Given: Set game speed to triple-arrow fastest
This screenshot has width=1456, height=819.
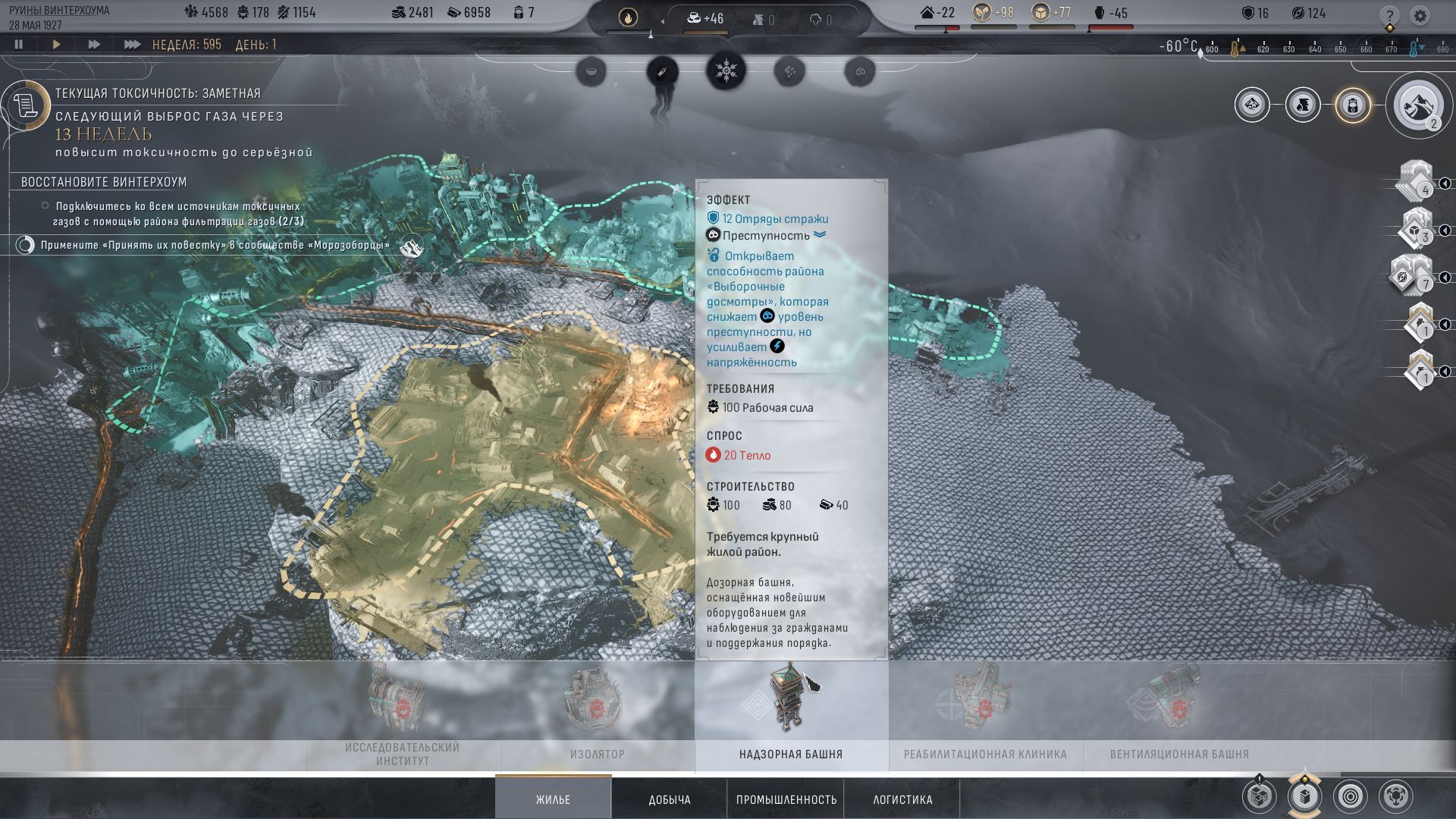Looking at the screenshot, I should (x=132, y=45).
